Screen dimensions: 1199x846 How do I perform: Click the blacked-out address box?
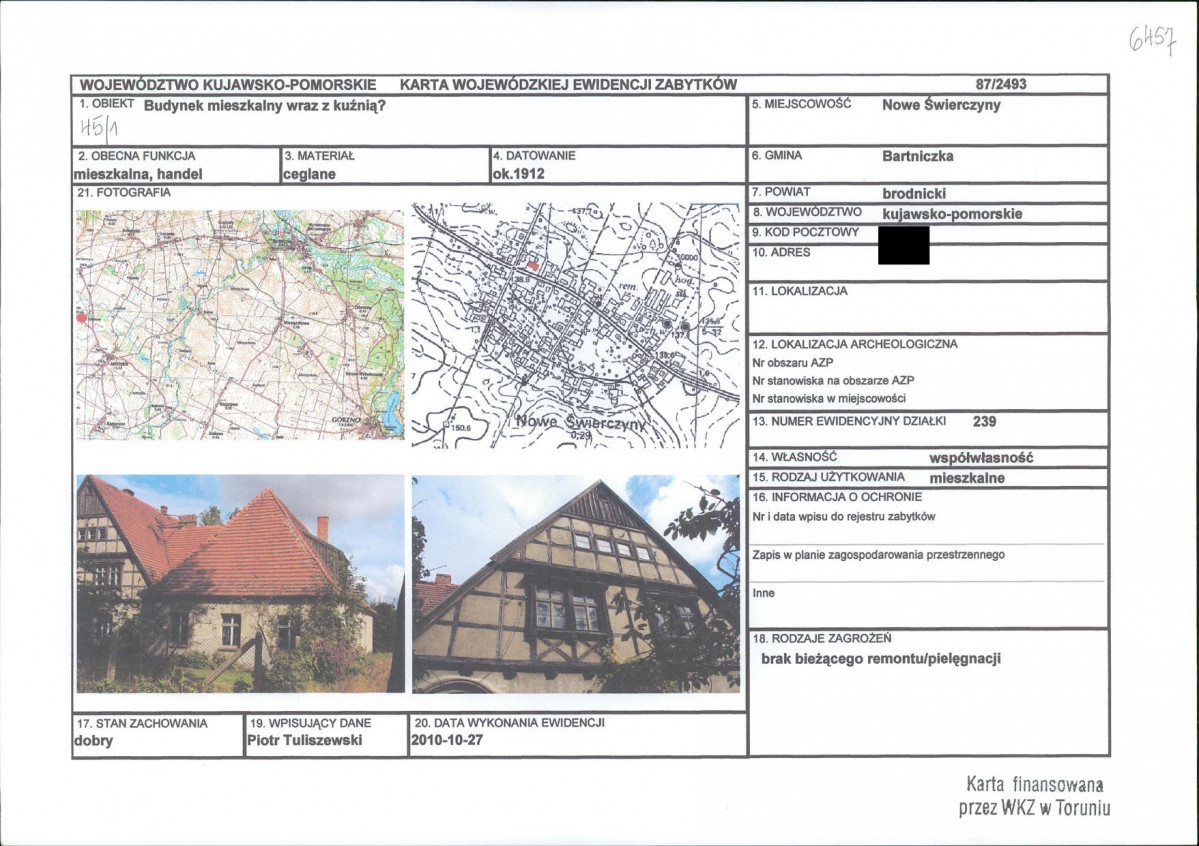(904, 246)
